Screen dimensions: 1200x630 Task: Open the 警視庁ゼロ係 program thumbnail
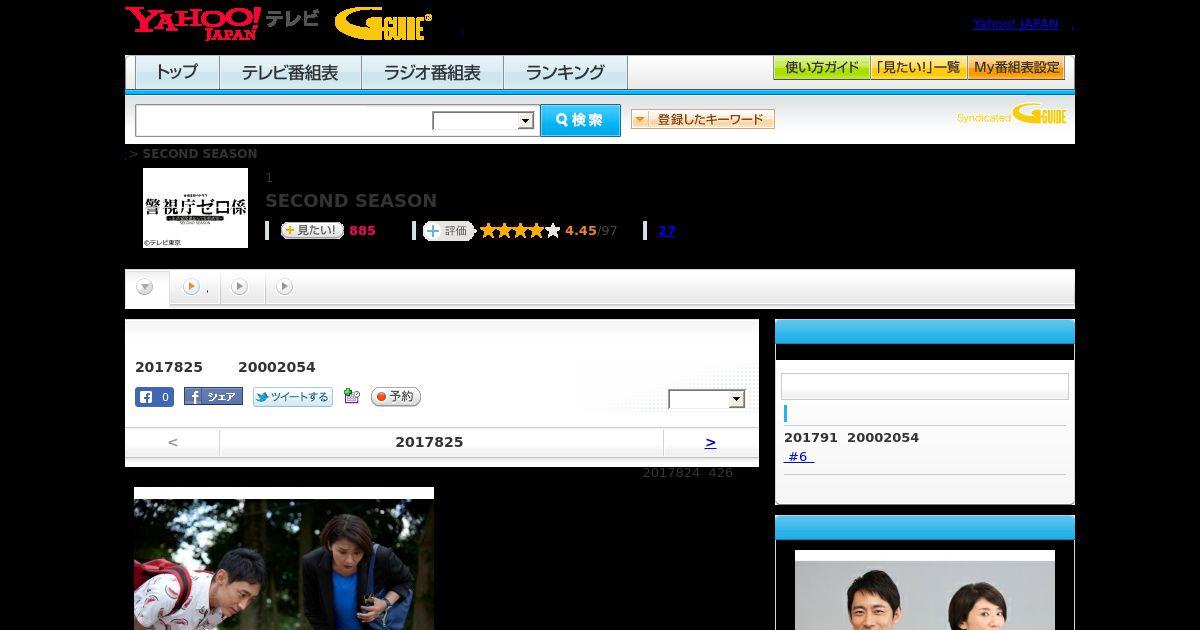(195, 208)
